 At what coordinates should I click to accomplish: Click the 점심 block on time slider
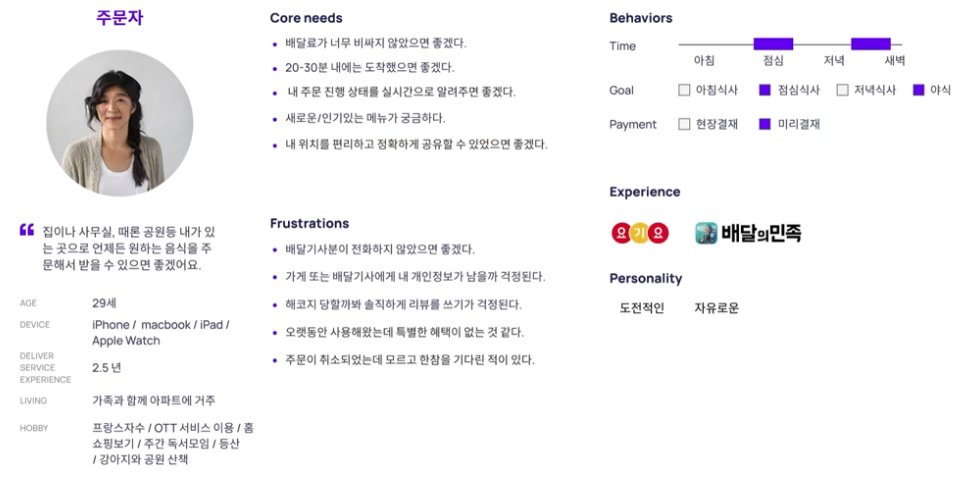[x=773, y=44]
